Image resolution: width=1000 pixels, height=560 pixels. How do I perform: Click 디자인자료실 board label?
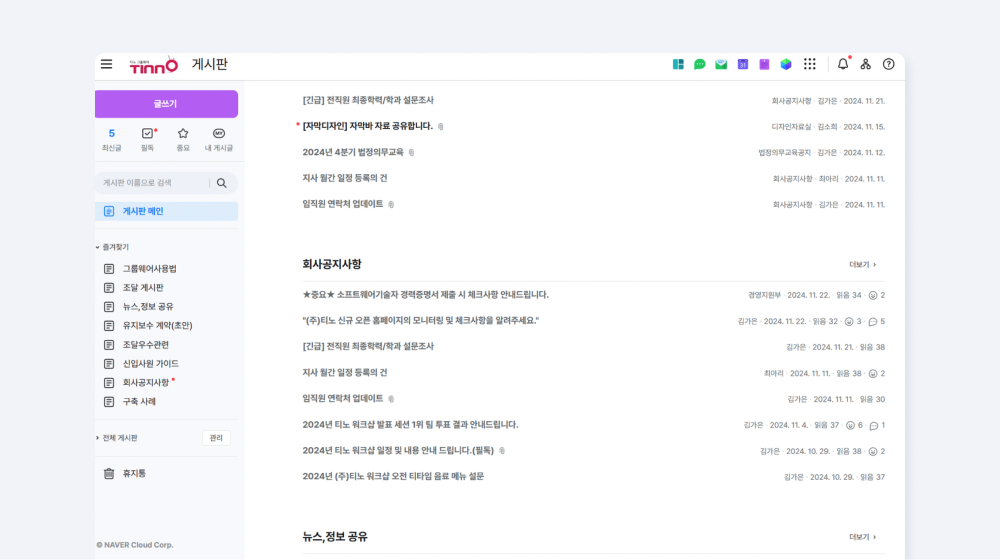(791, 127)
